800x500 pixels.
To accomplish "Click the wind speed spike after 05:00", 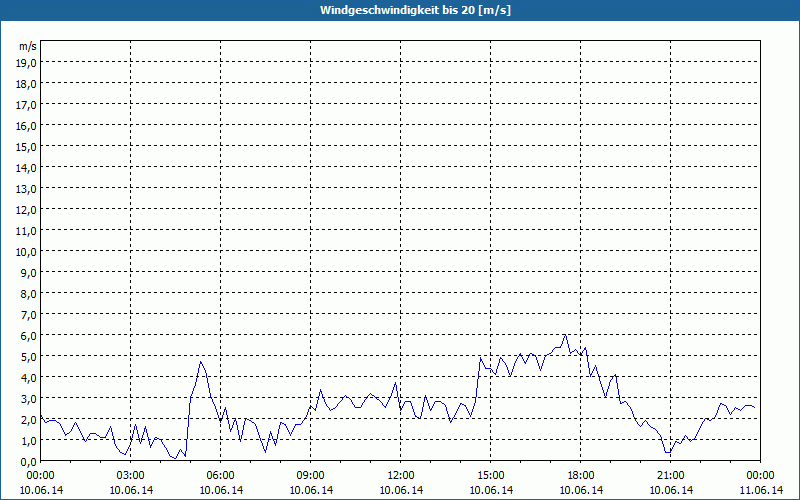I will pyautogui.click(x=201, y=362).
